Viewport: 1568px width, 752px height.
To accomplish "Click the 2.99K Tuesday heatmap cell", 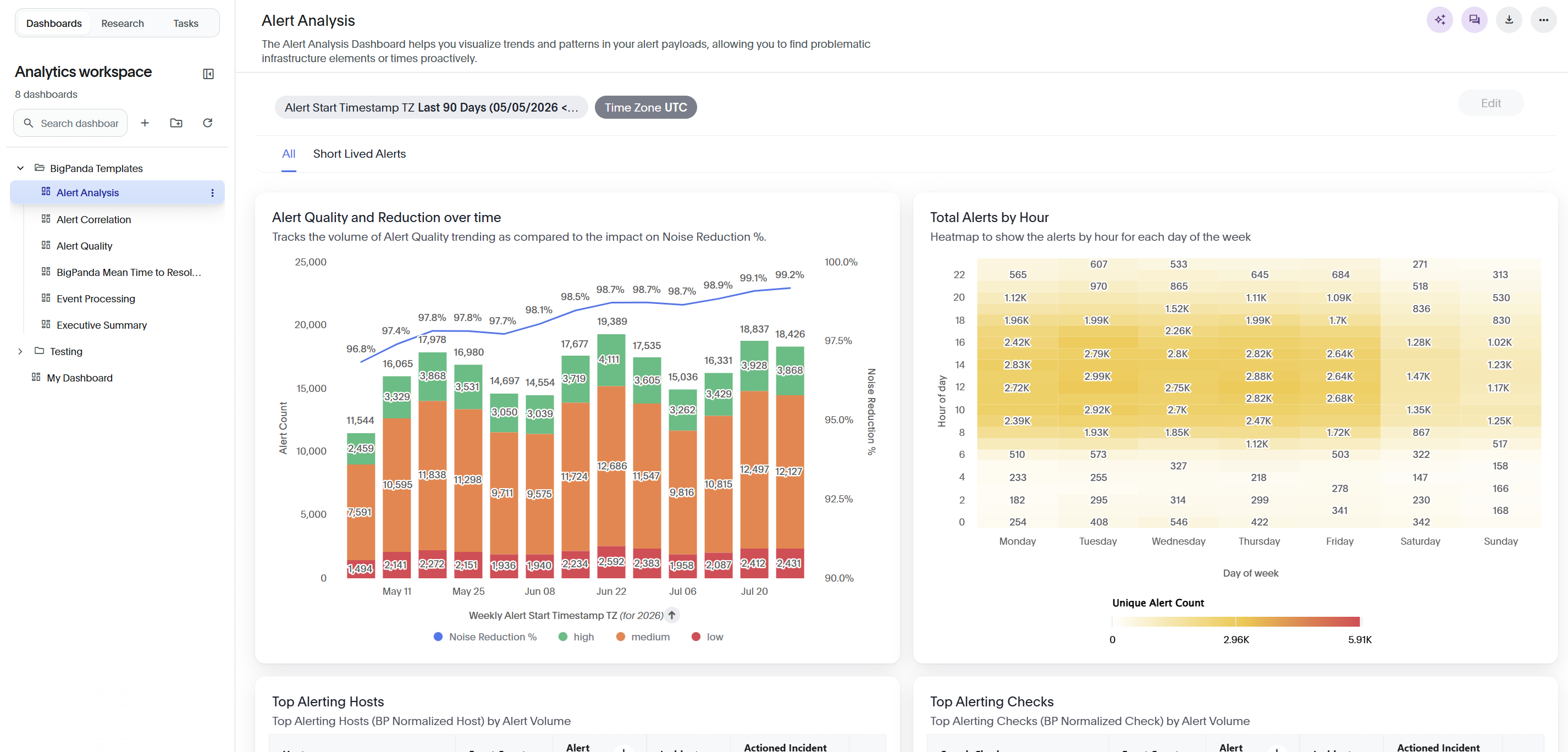I will pyautogui.click(x=1097, y=376).
